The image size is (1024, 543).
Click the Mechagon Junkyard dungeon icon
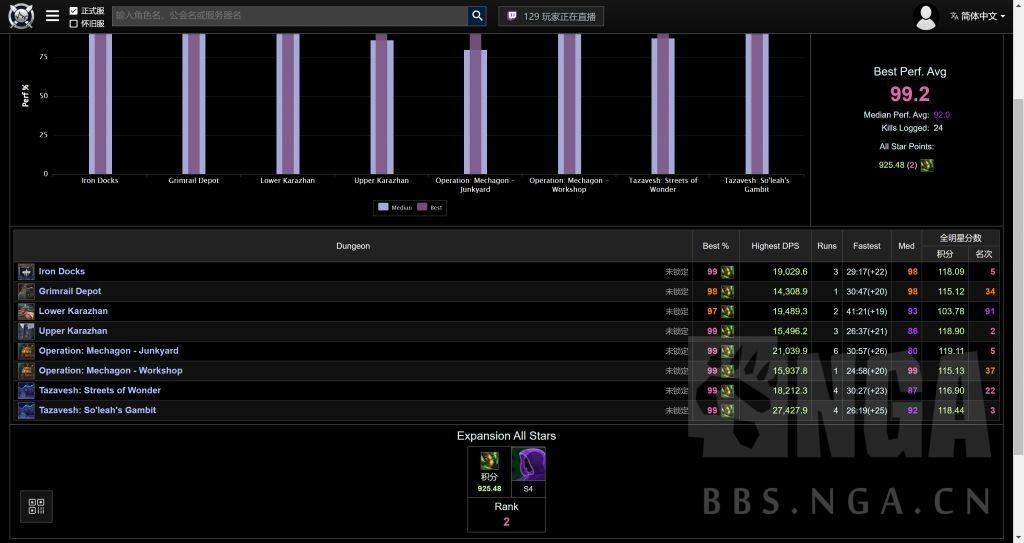coord(26,351)
